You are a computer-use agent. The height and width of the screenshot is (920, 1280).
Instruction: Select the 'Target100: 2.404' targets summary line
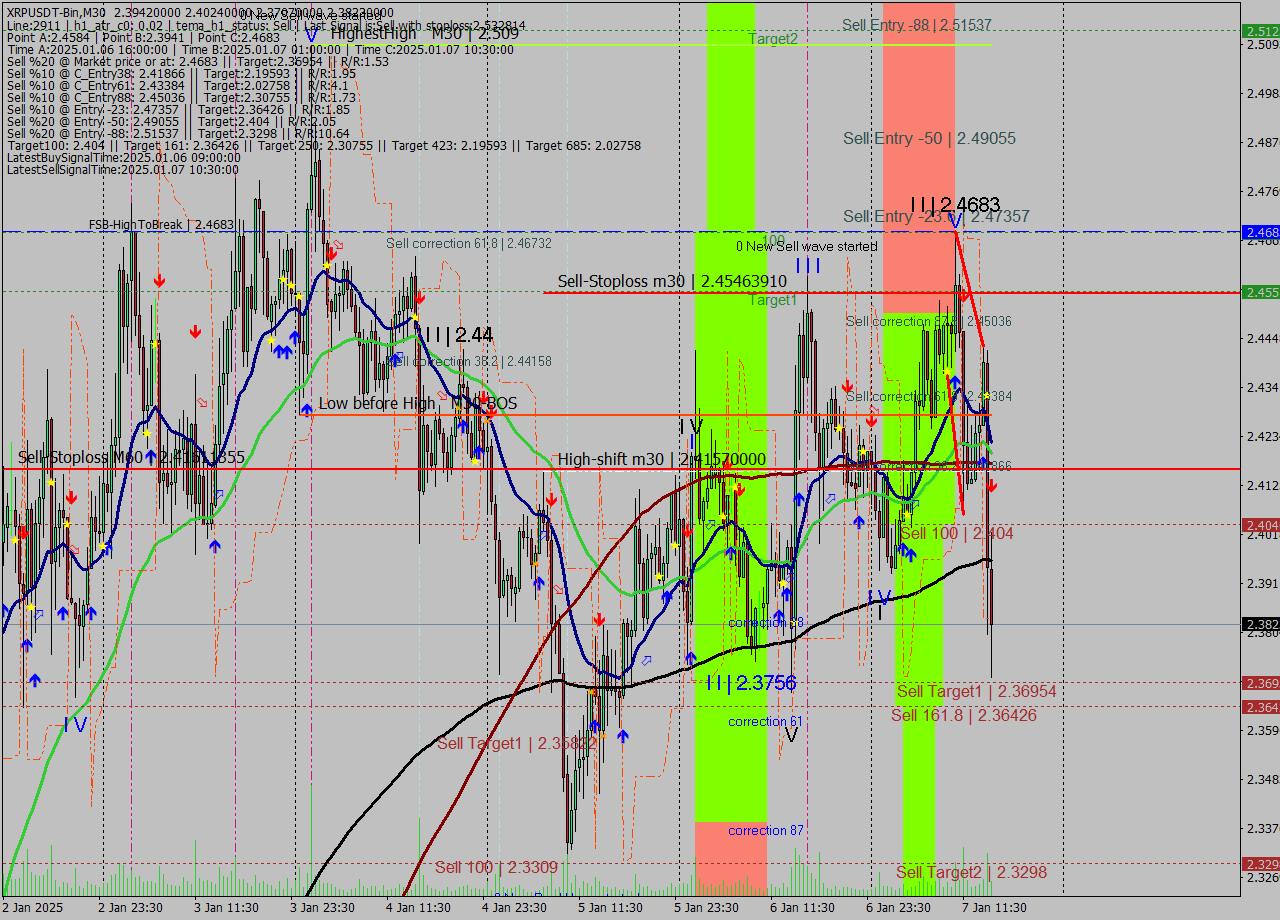point(323,146)
